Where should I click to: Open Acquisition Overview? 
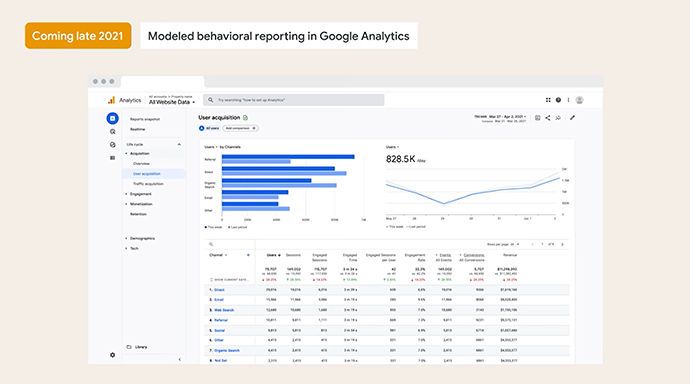point(141,164)
